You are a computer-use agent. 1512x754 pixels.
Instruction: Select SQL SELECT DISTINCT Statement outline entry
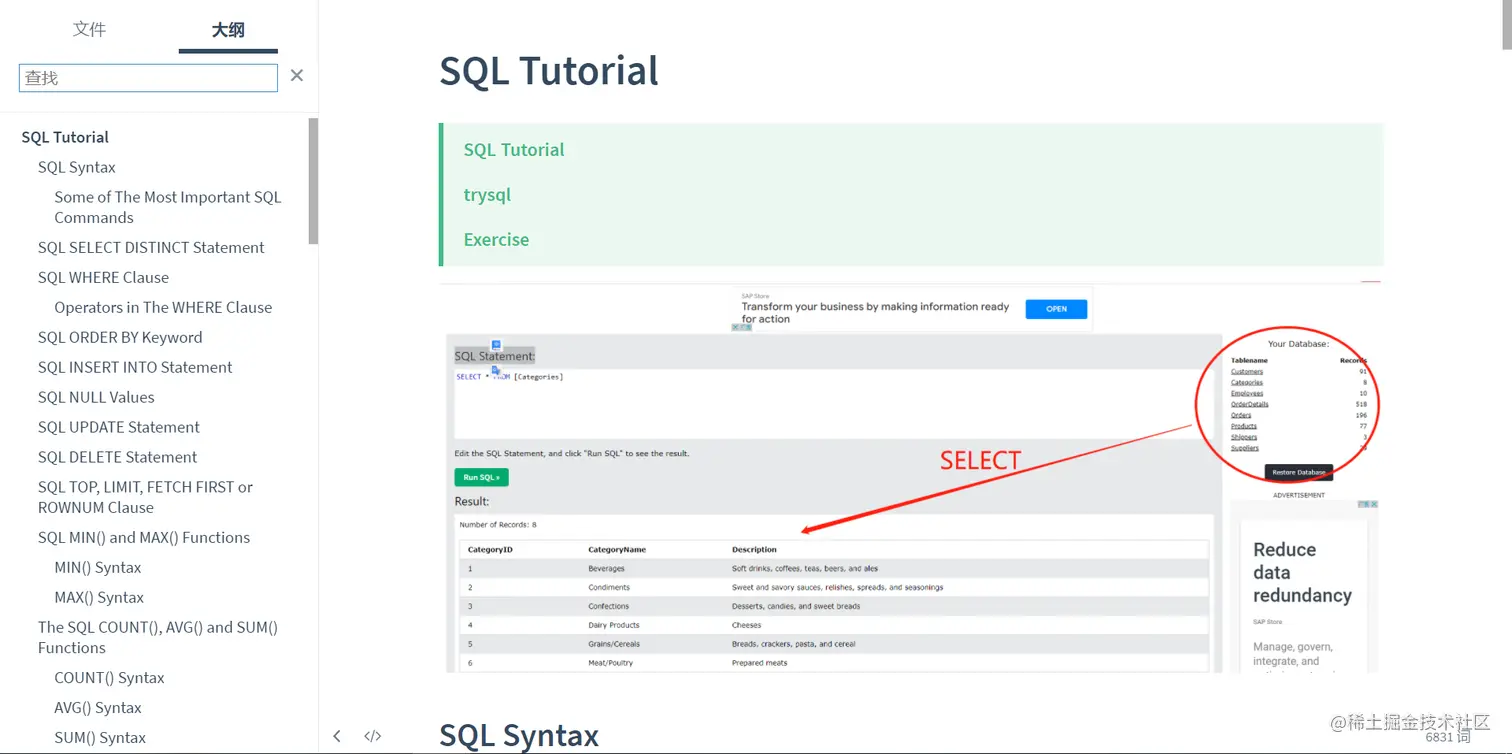(151, 247)
